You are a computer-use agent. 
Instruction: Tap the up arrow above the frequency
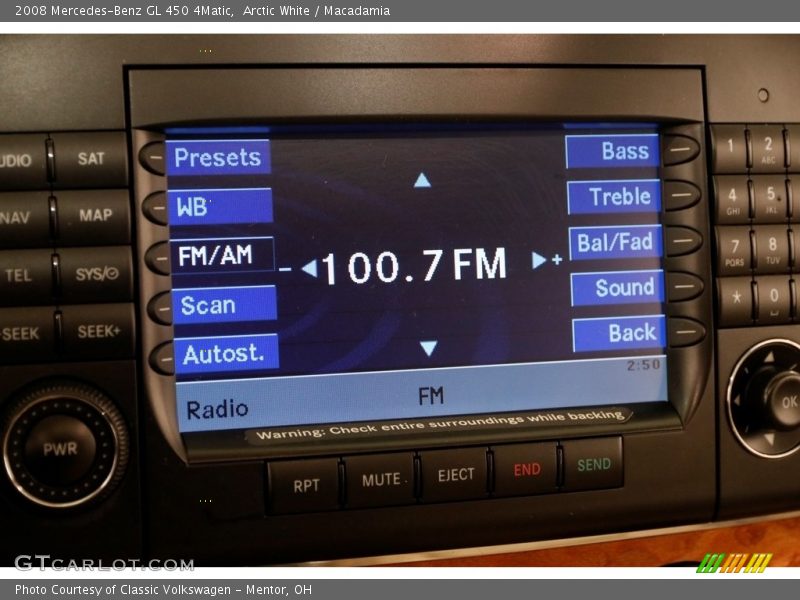(422, 180)
